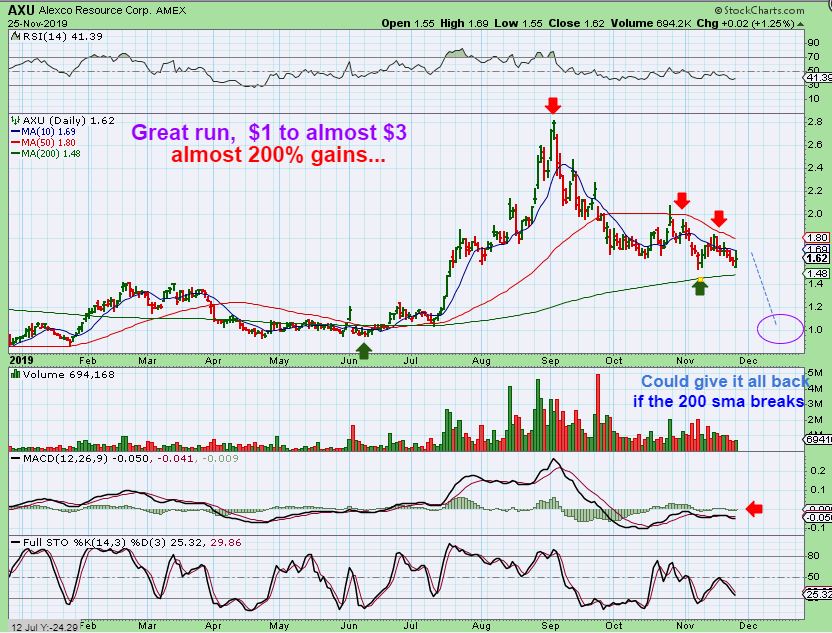The width and height of the screenshot is (832, 633).
Task: Click the 'Open 1.55' value
Action: pos(408,24)
